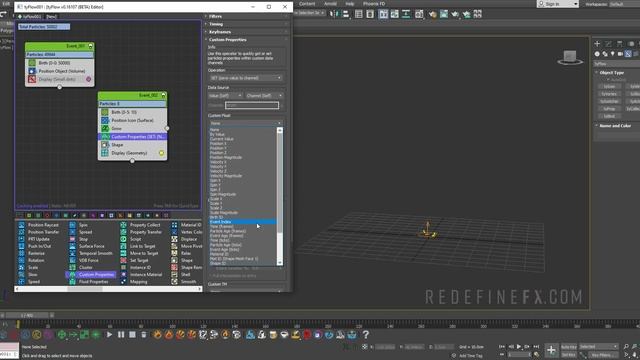Choose Position Magnitude from the list
640x360 pixels.
[x=226, y=157]
